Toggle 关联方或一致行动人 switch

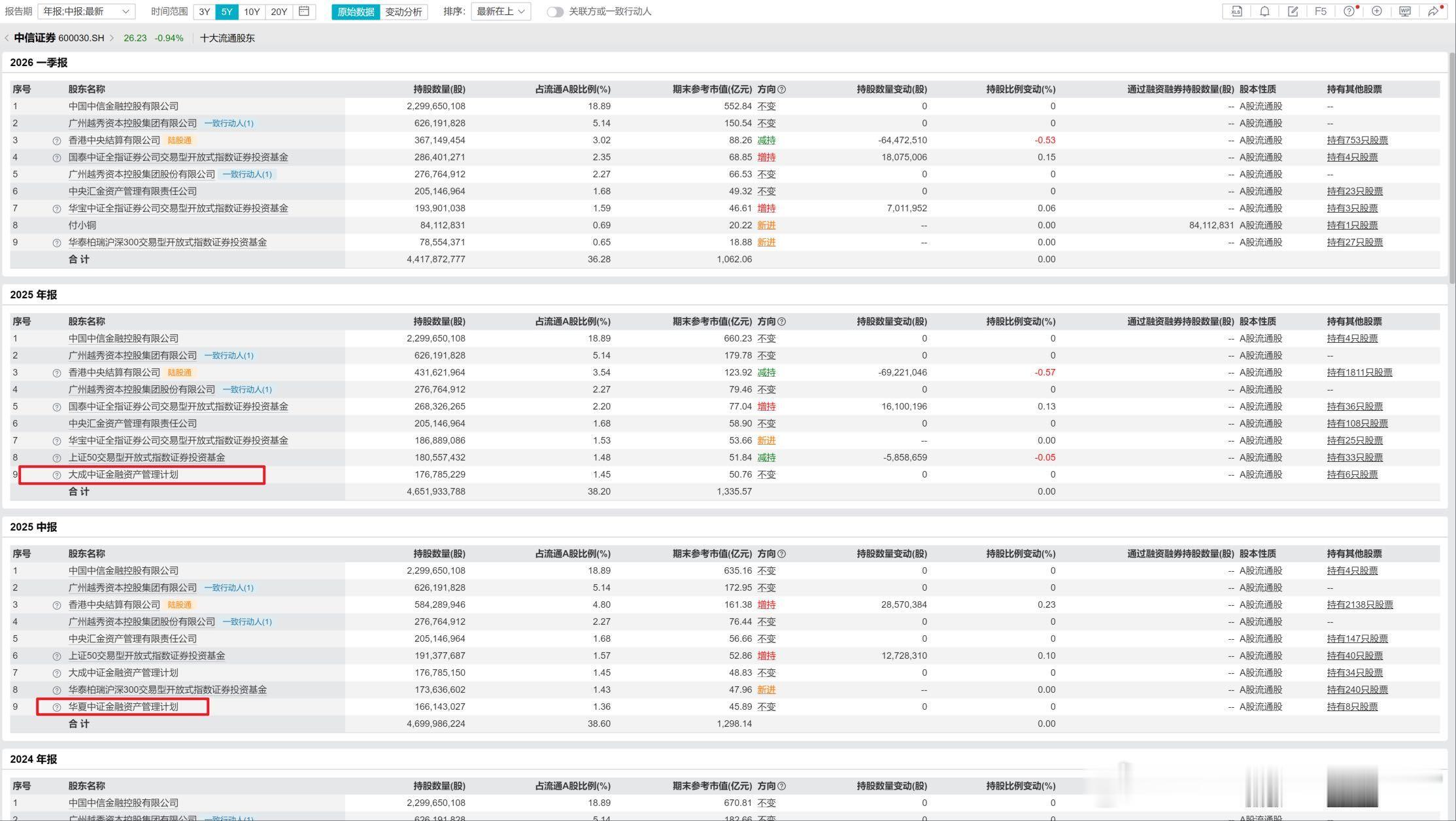pyautogui.click(x=555, y=12)
